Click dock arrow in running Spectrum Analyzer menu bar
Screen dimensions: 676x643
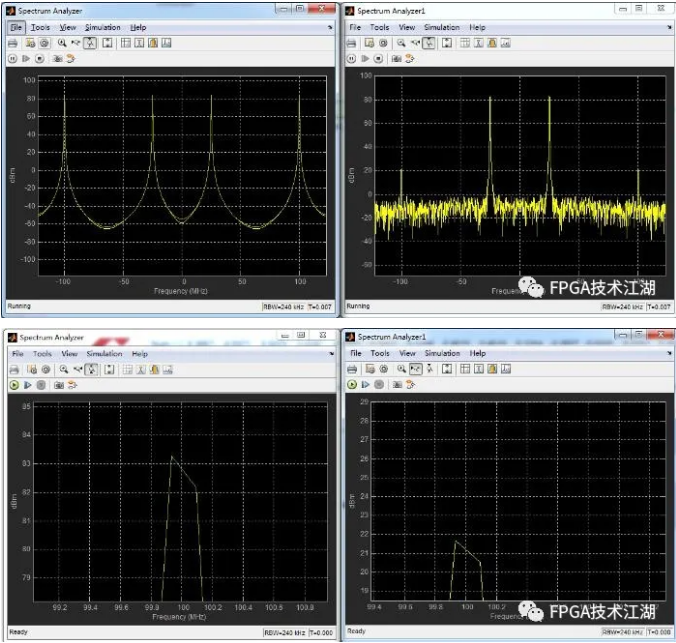[x=328, y=28]
